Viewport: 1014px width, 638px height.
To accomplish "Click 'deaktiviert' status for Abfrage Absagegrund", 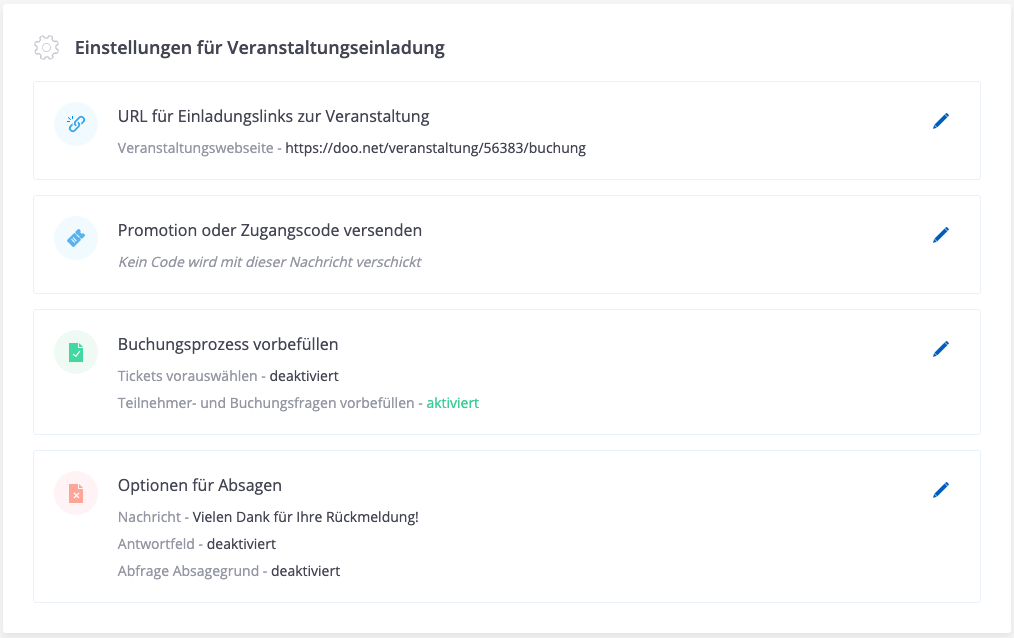I will tap(305, 571).
